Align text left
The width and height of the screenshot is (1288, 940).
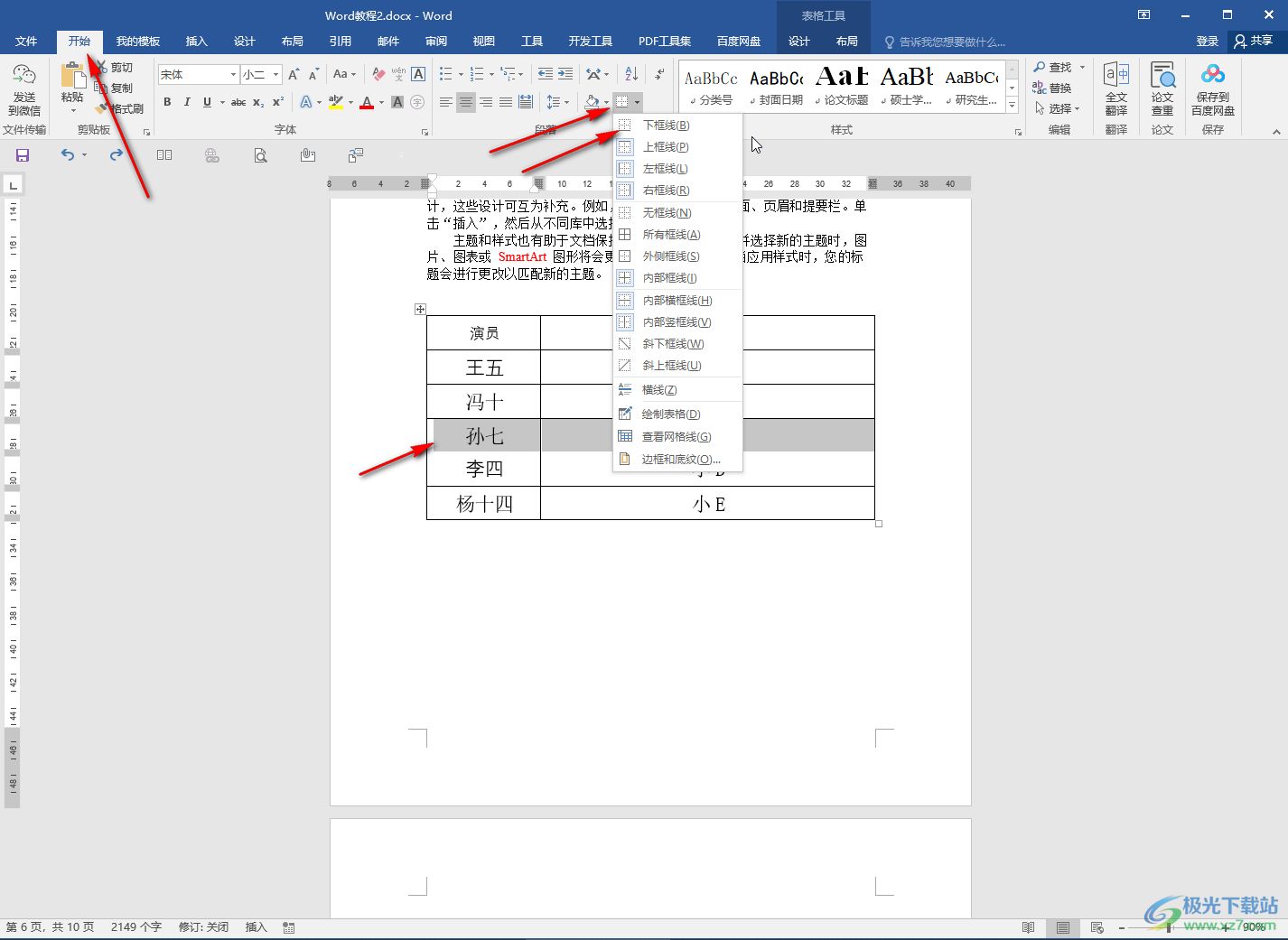point(446,102)
